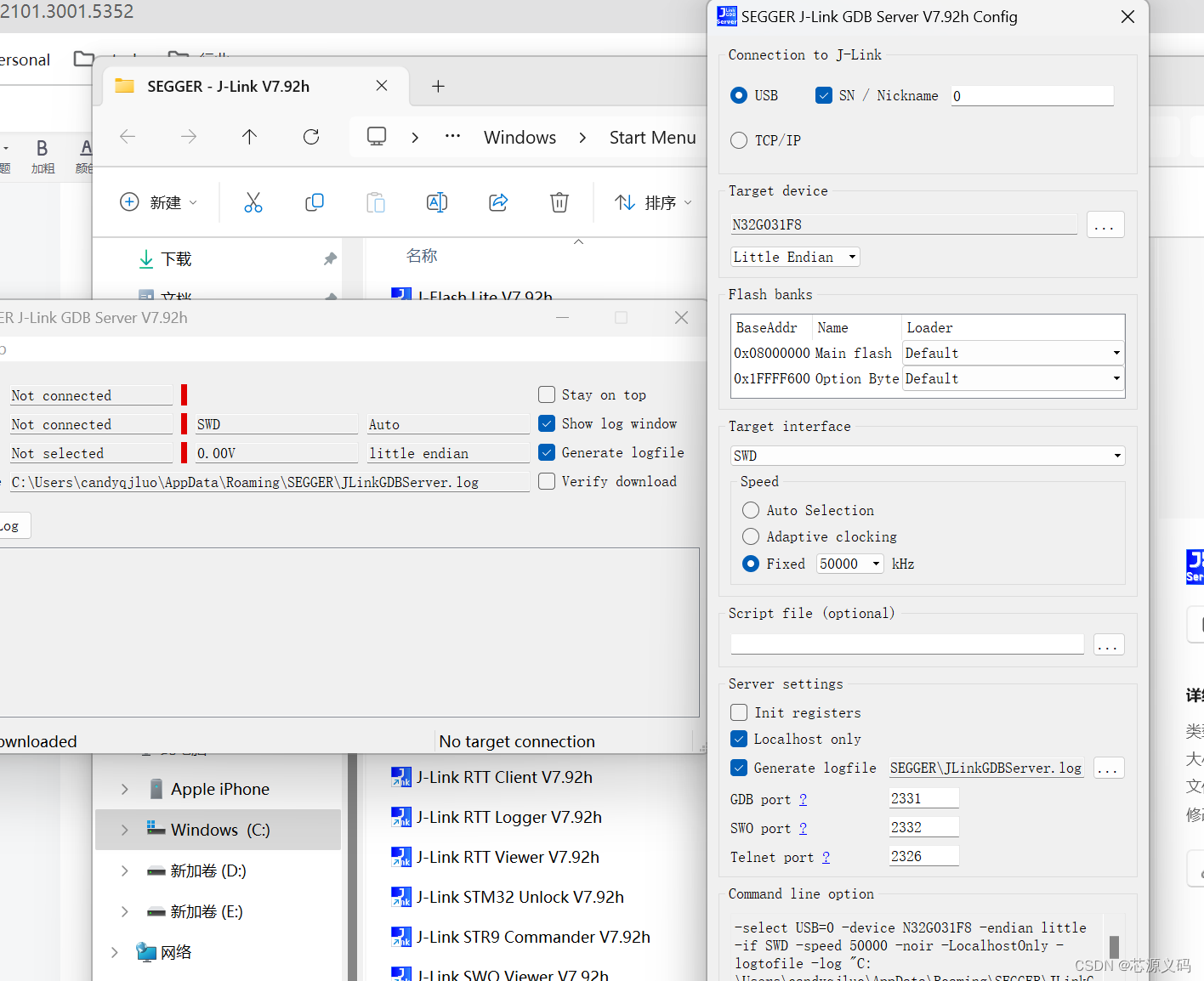This screenshot has height=981, width=1204.
Task: Enable the Verify download checkbox
Action: pos(547,481)
